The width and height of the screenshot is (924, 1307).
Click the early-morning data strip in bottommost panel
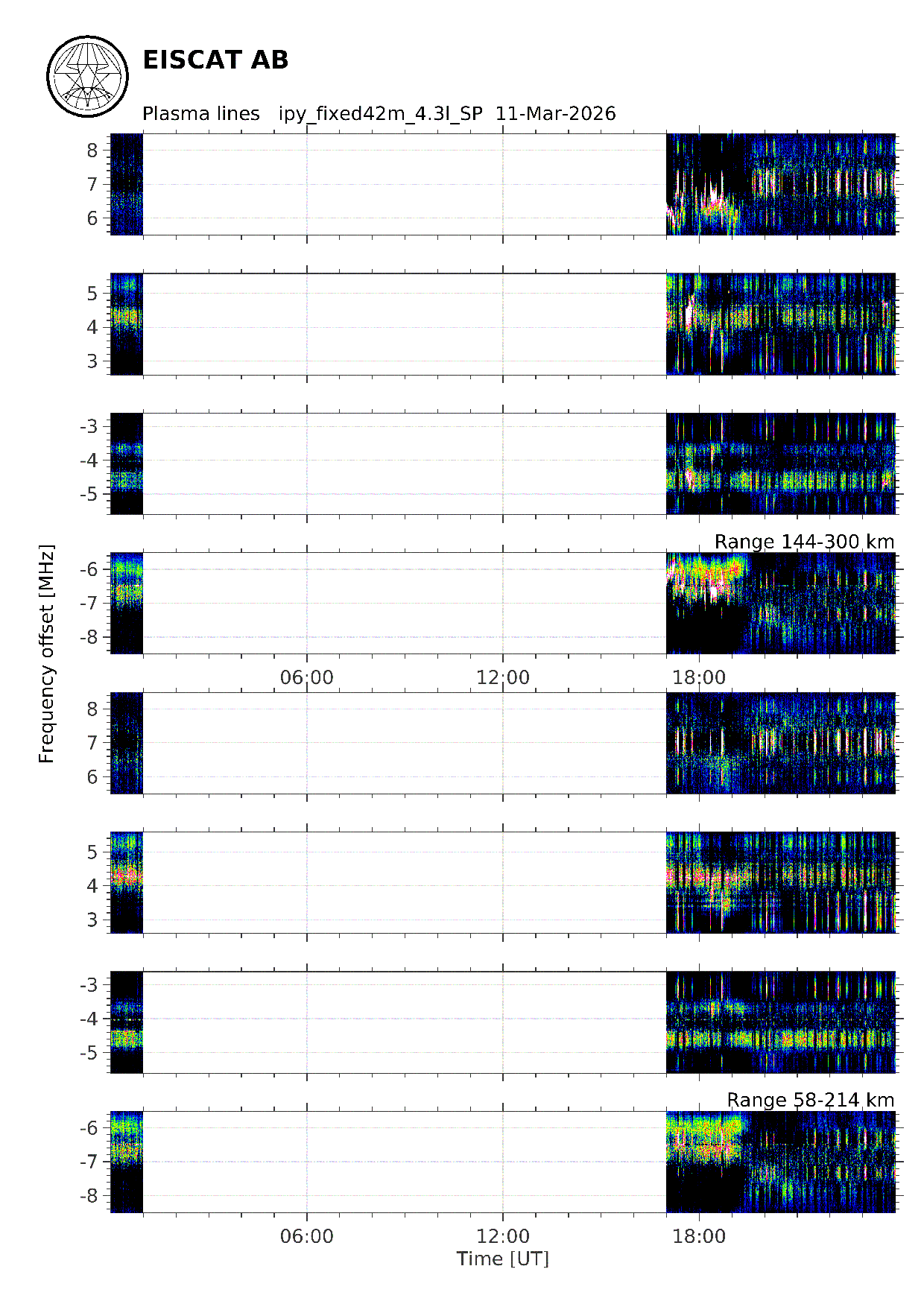point(126,1161)
